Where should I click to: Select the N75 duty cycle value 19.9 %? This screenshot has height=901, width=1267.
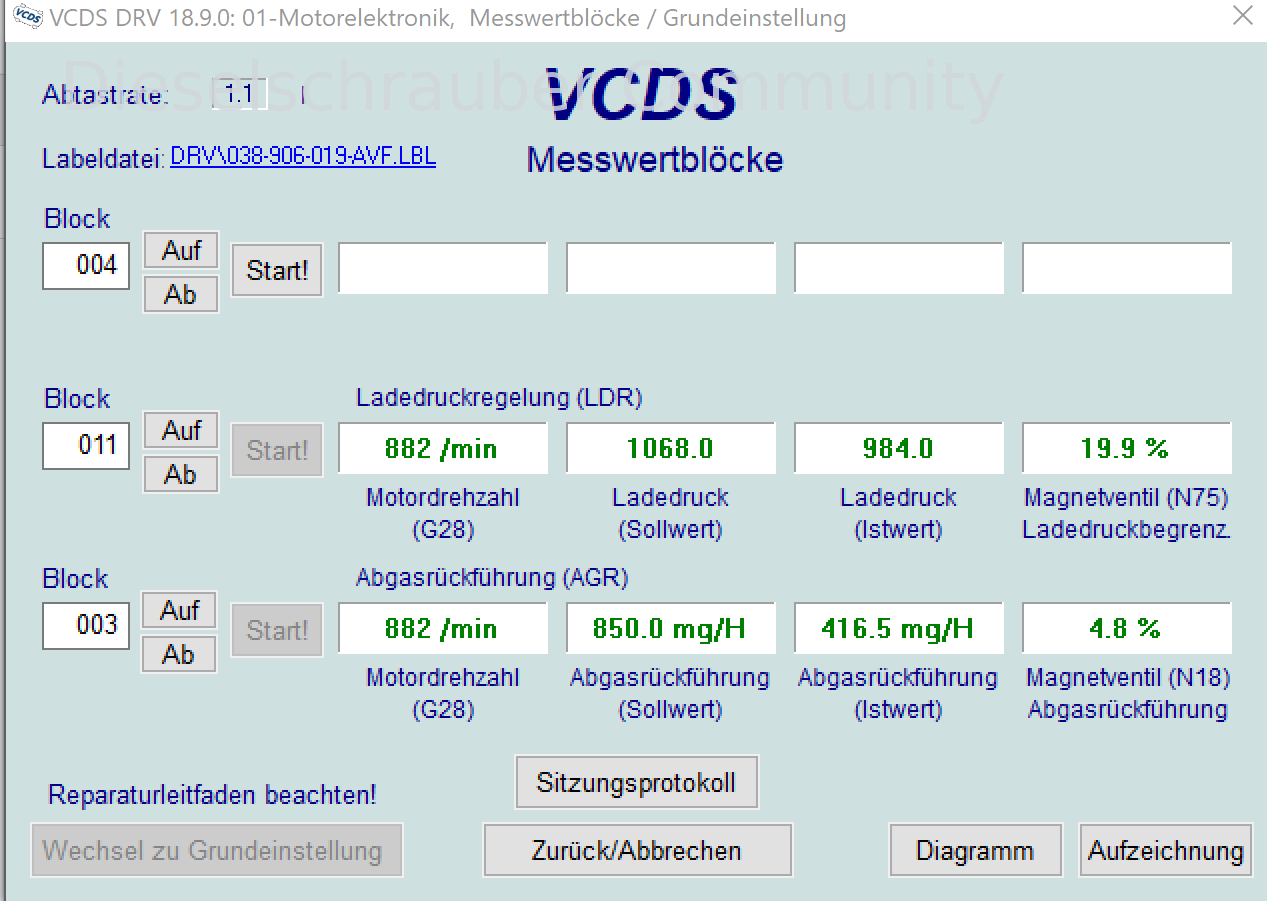(1127, 448)
